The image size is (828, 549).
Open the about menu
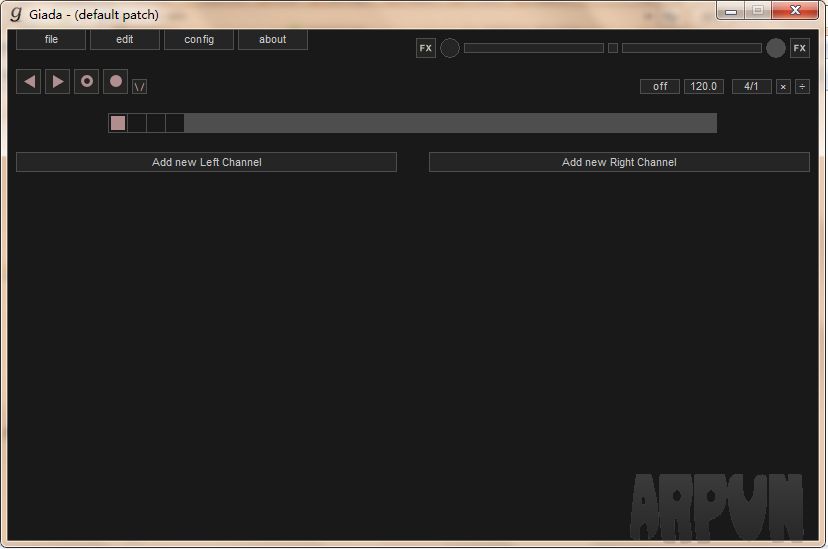pyautogui.click(x=273, y=40)
